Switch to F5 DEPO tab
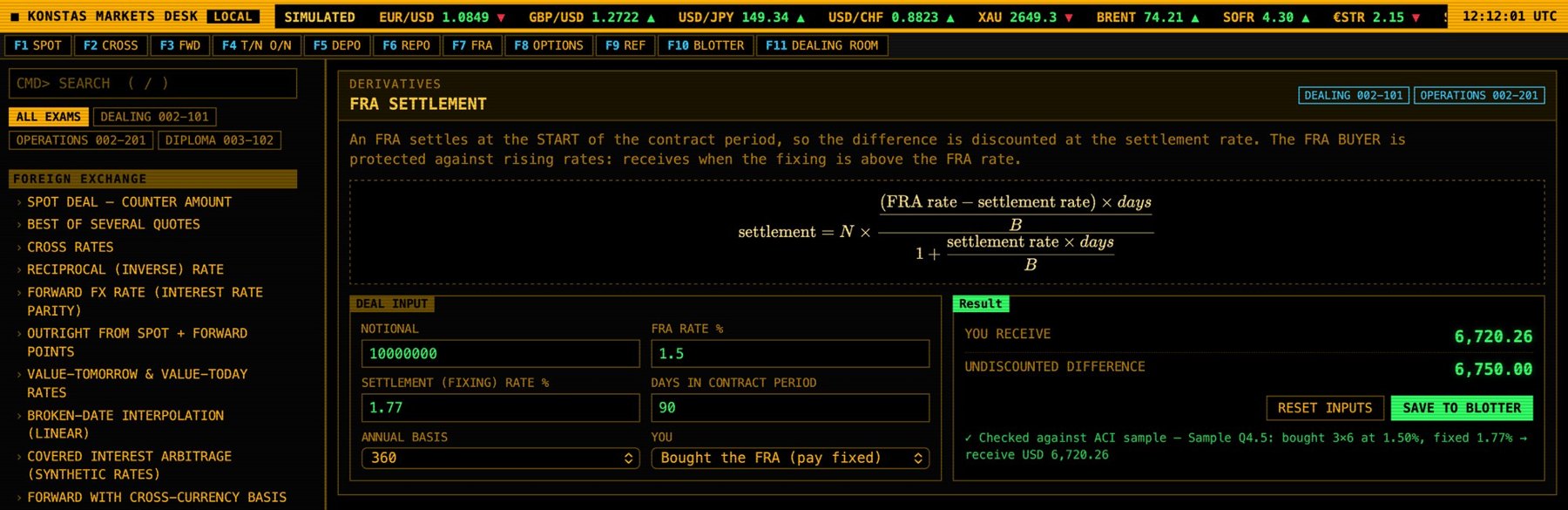 pyautogui.click(x=337, y=45)
